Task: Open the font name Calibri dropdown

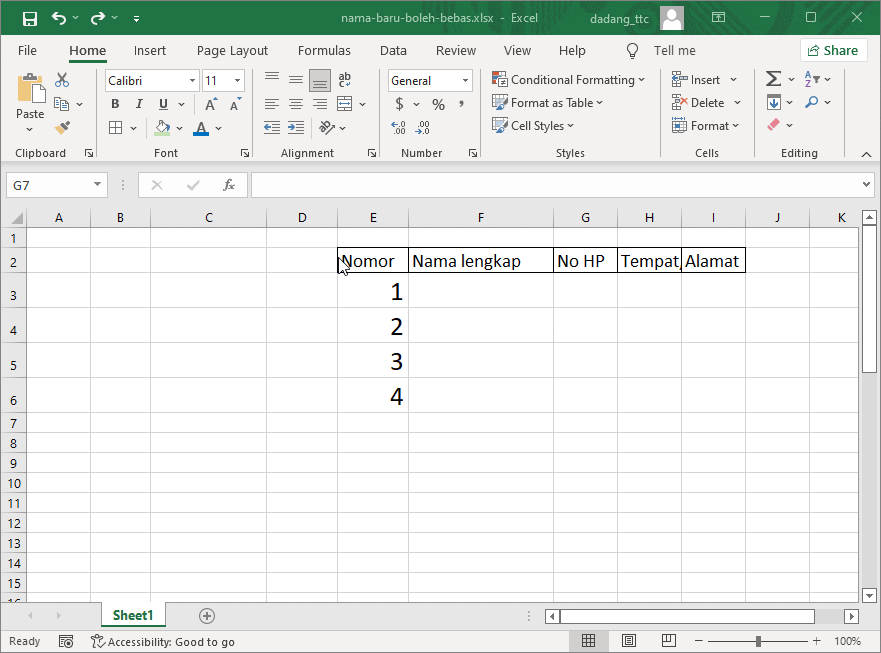Action: [x=192, y=81]
